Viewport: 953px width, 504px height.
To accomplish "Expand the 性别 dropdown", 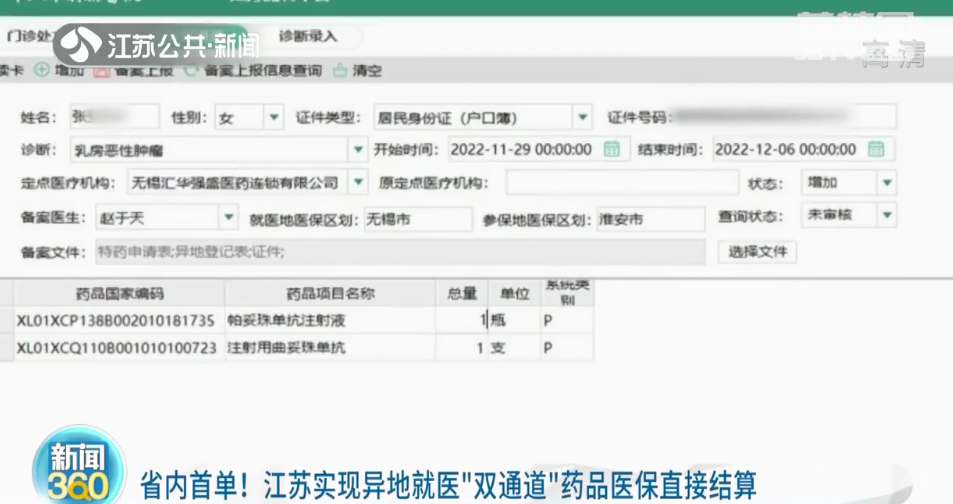I will click(274, 117).
